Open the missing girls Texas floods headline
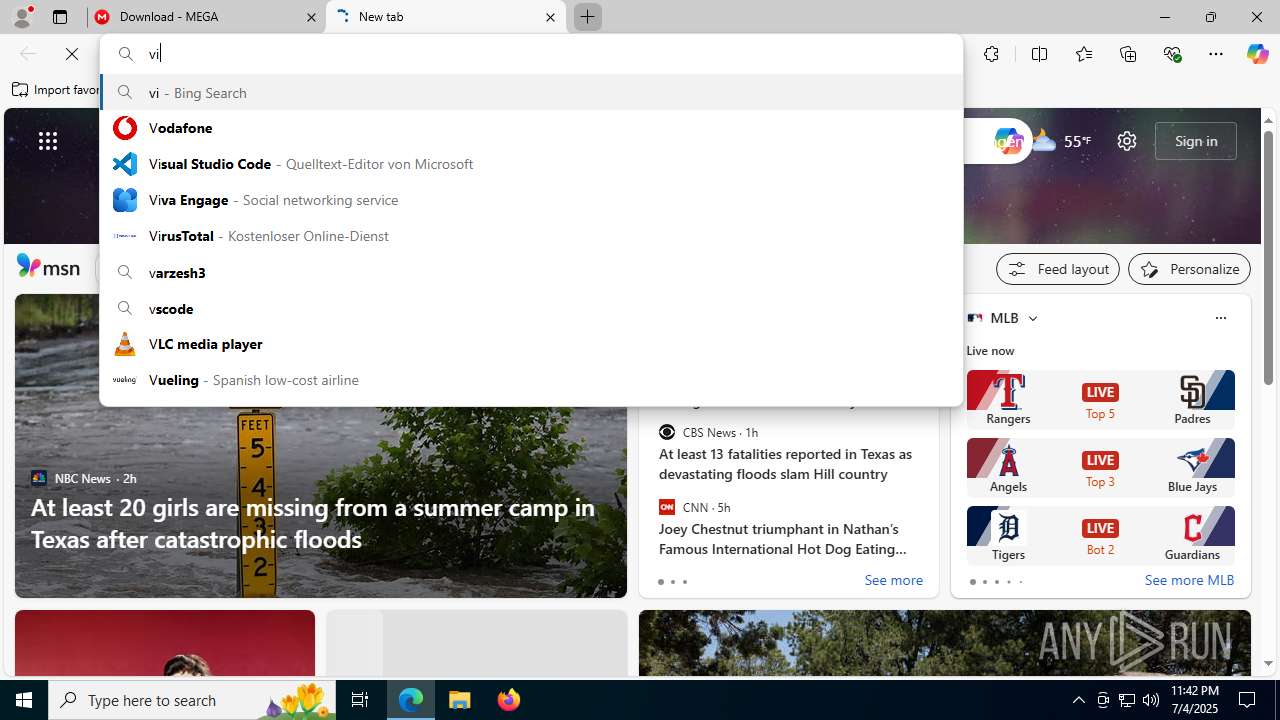This screenshot has width=1280, height=720. pos(313,523)
